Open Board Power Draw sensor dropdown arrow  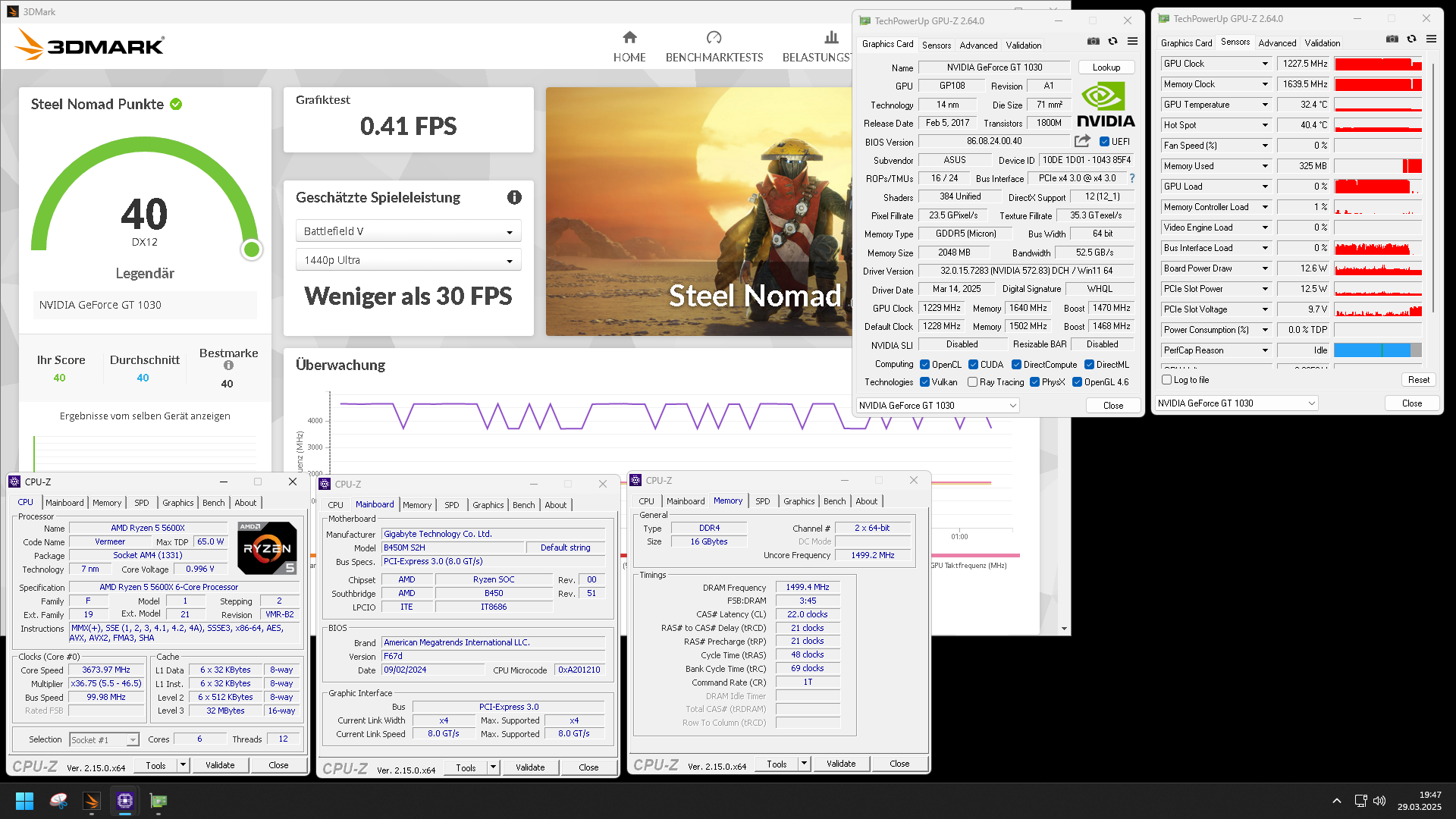tap(1264, 268)
